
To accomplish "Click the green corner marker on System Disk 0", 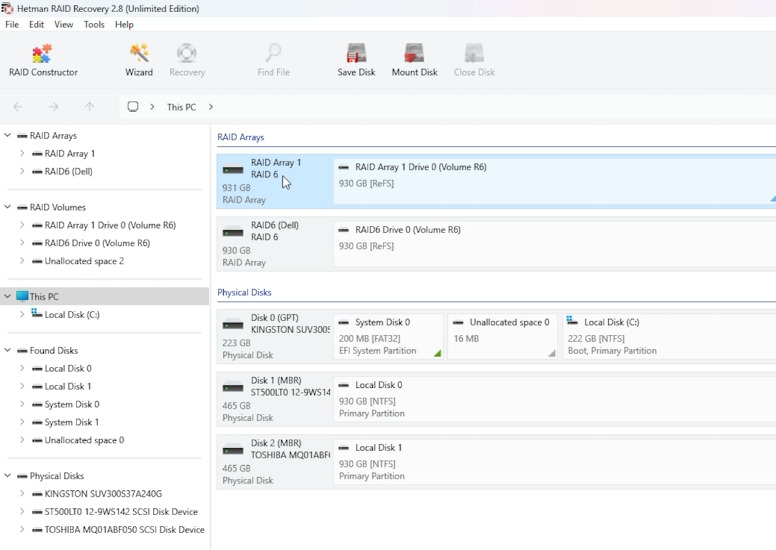I will [x=437, y=353].
